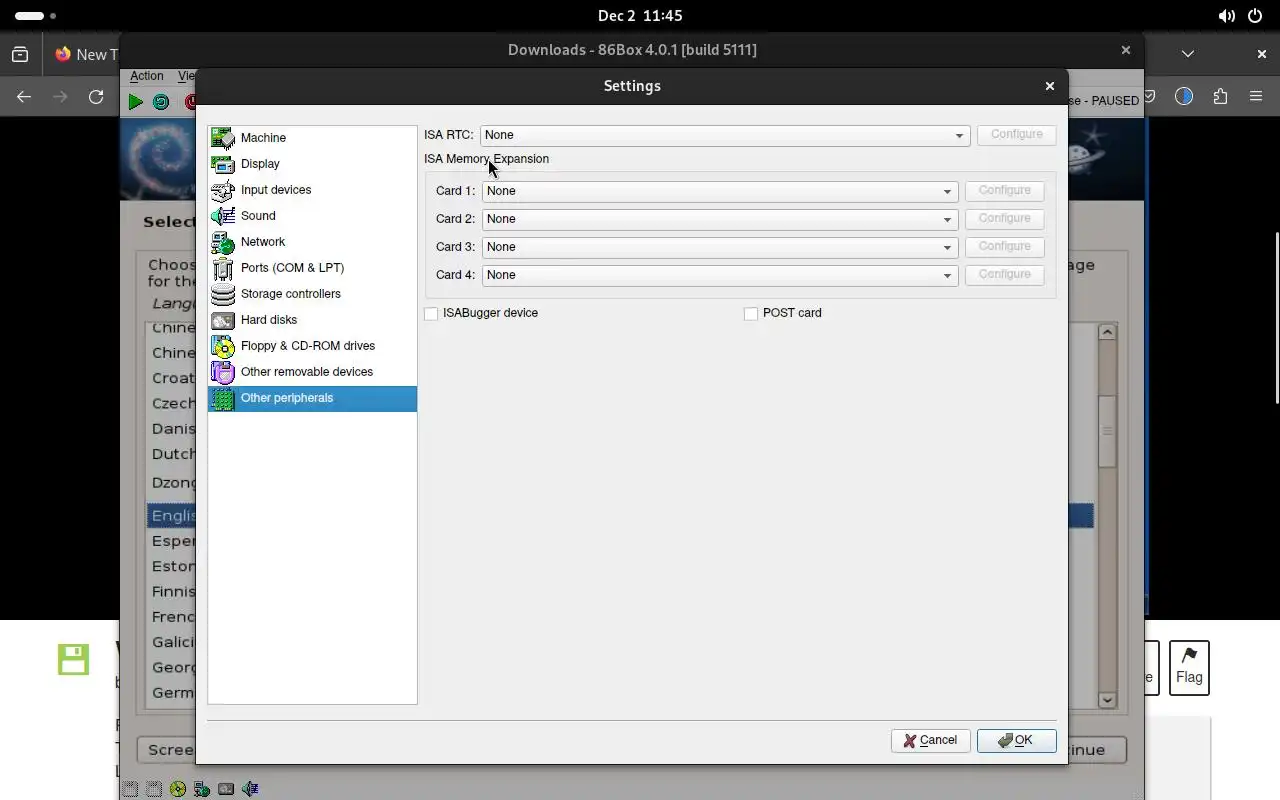Go to the Sound settings page
This screenshot has height=800, width=1280.
pos(312,216)
